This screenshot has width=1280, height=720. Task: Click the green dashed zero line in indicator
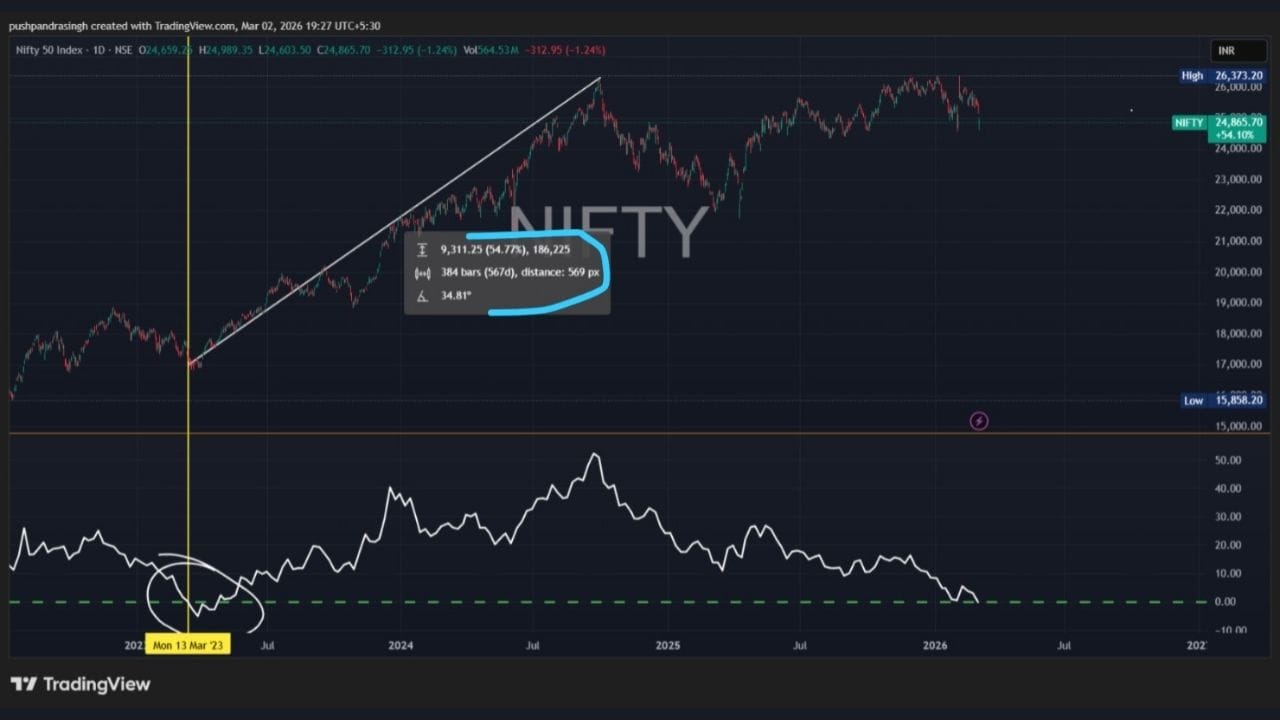600,601
